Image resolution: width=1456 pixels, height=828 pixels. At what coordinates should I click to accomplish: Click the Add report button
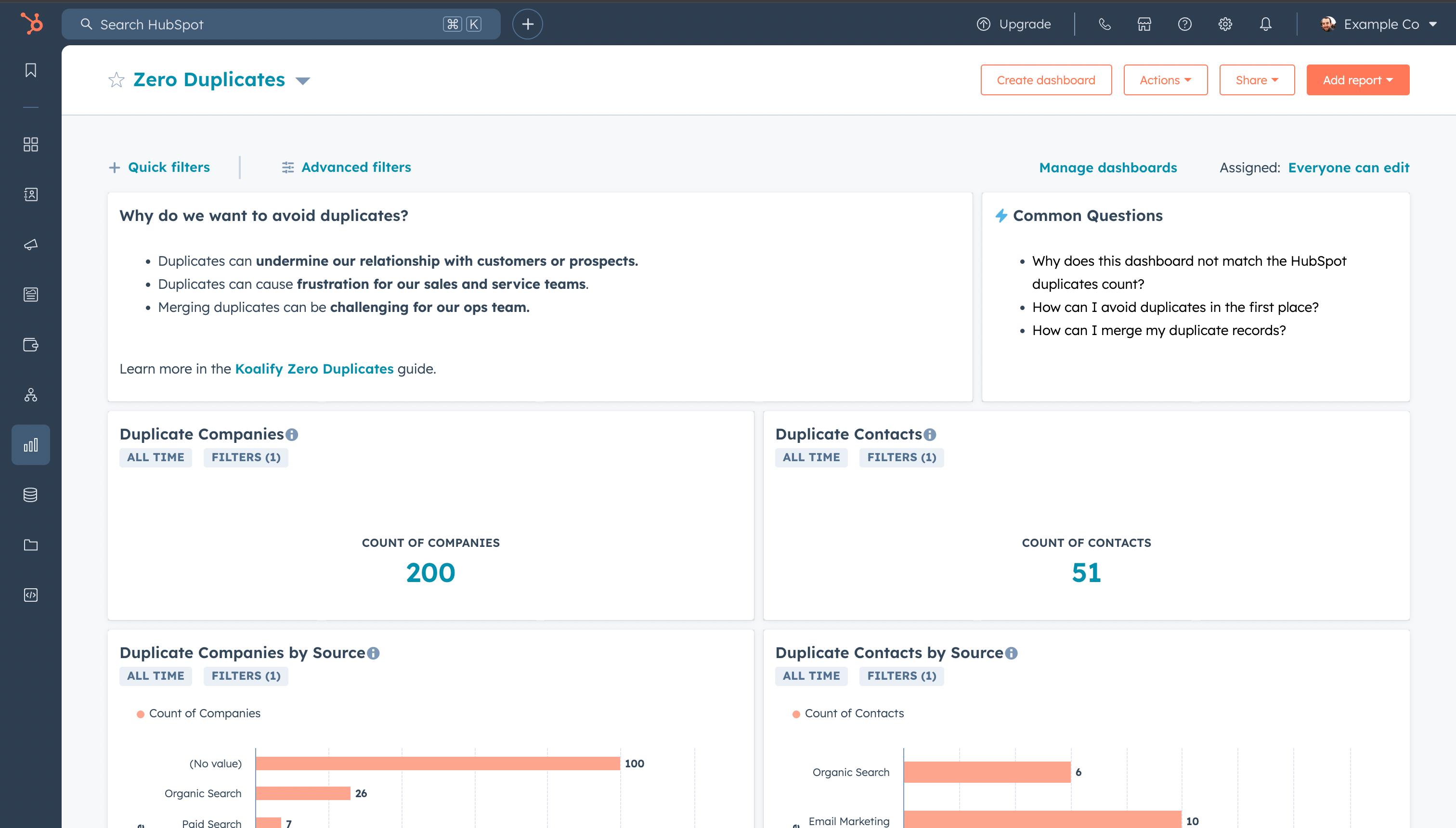(x=1358, y=79)
